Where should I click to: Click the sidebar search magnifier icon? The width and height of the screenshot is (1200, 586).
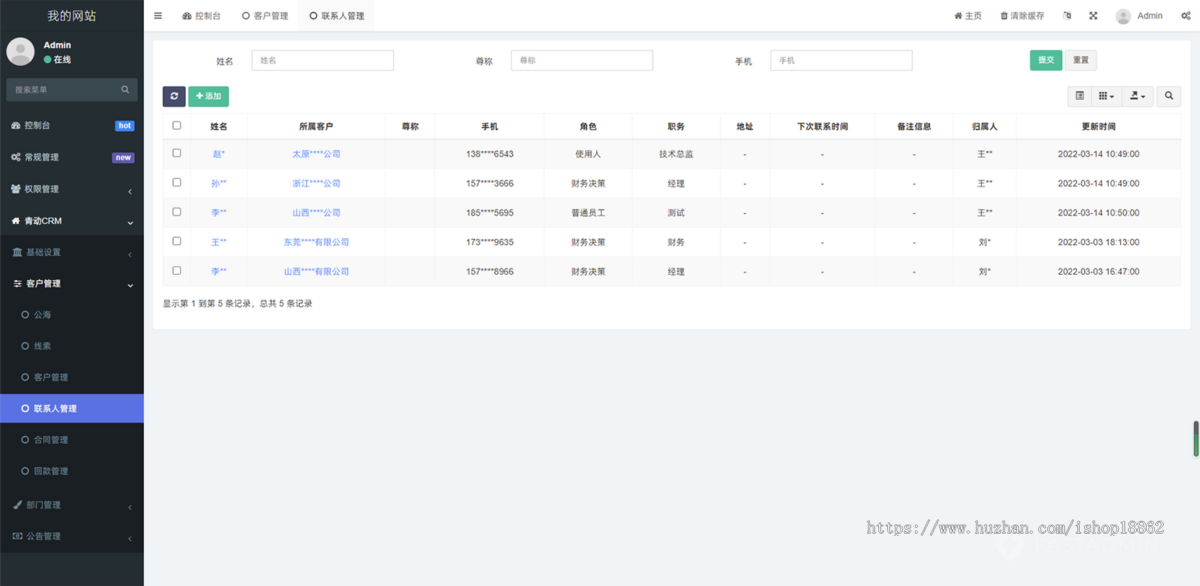[x=125, y=89]
